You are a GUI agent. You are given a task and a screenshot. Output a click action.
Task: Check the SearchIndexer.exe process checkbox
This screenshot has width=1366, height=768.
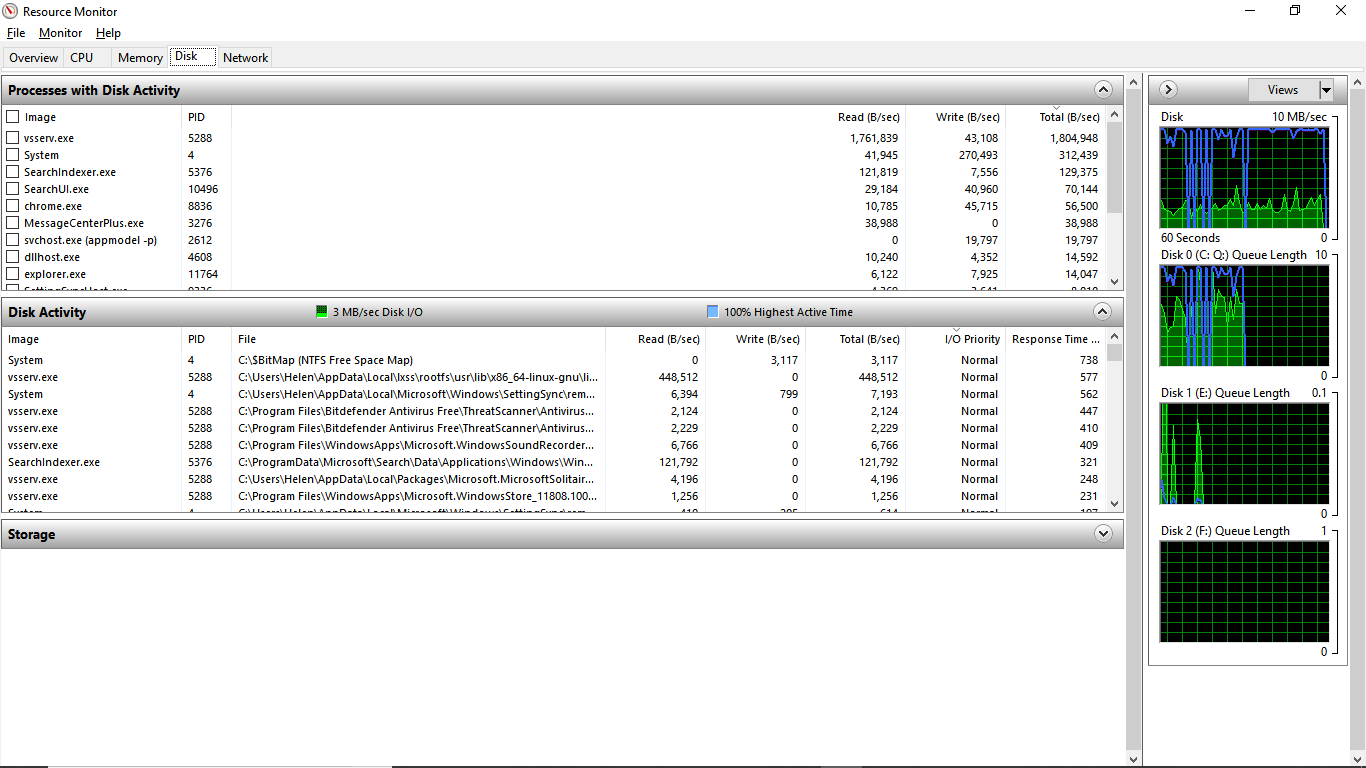coord(13,172)
